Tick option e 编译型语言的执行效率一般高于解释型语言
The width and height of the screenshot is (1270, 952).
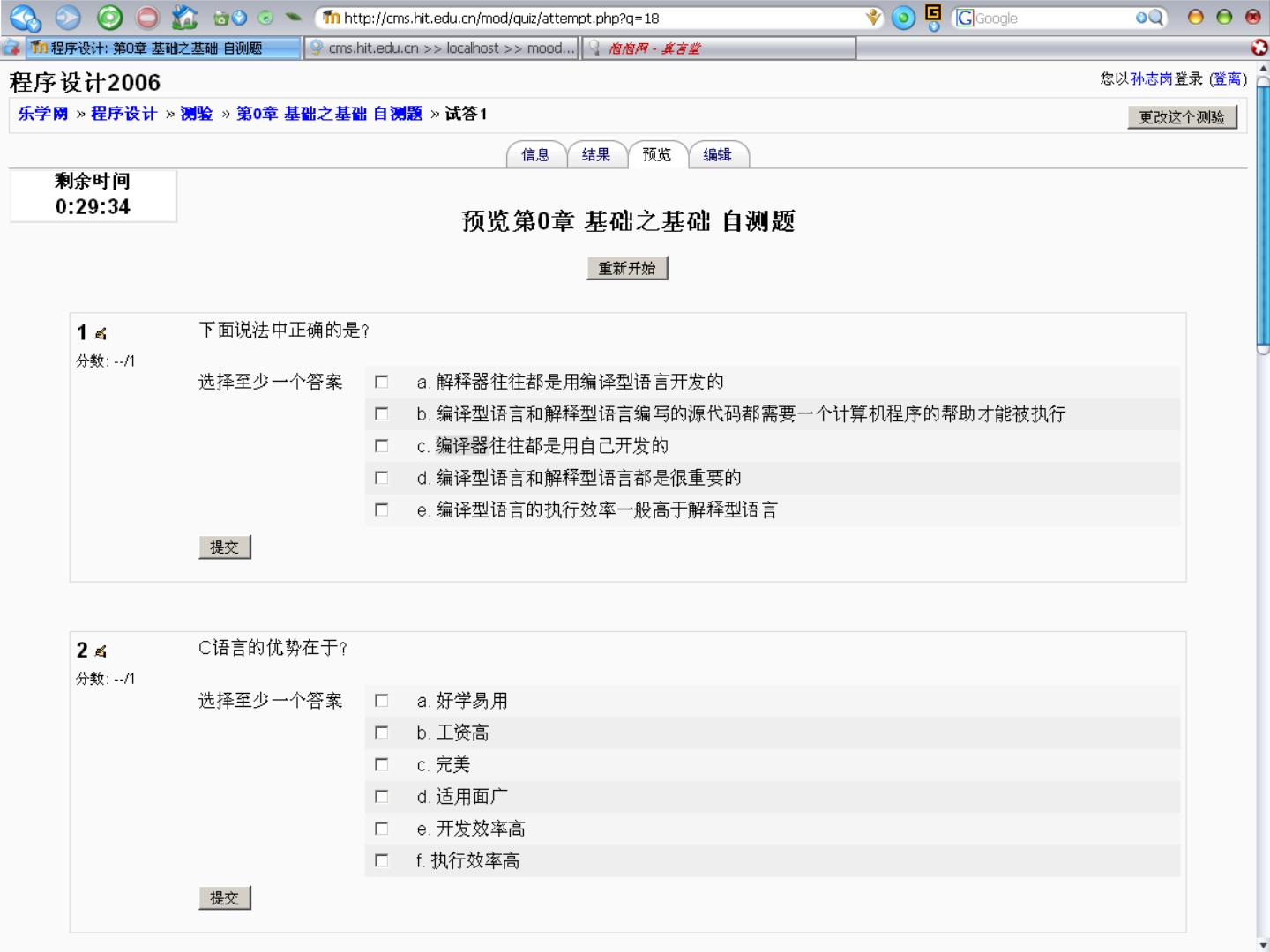382,509
